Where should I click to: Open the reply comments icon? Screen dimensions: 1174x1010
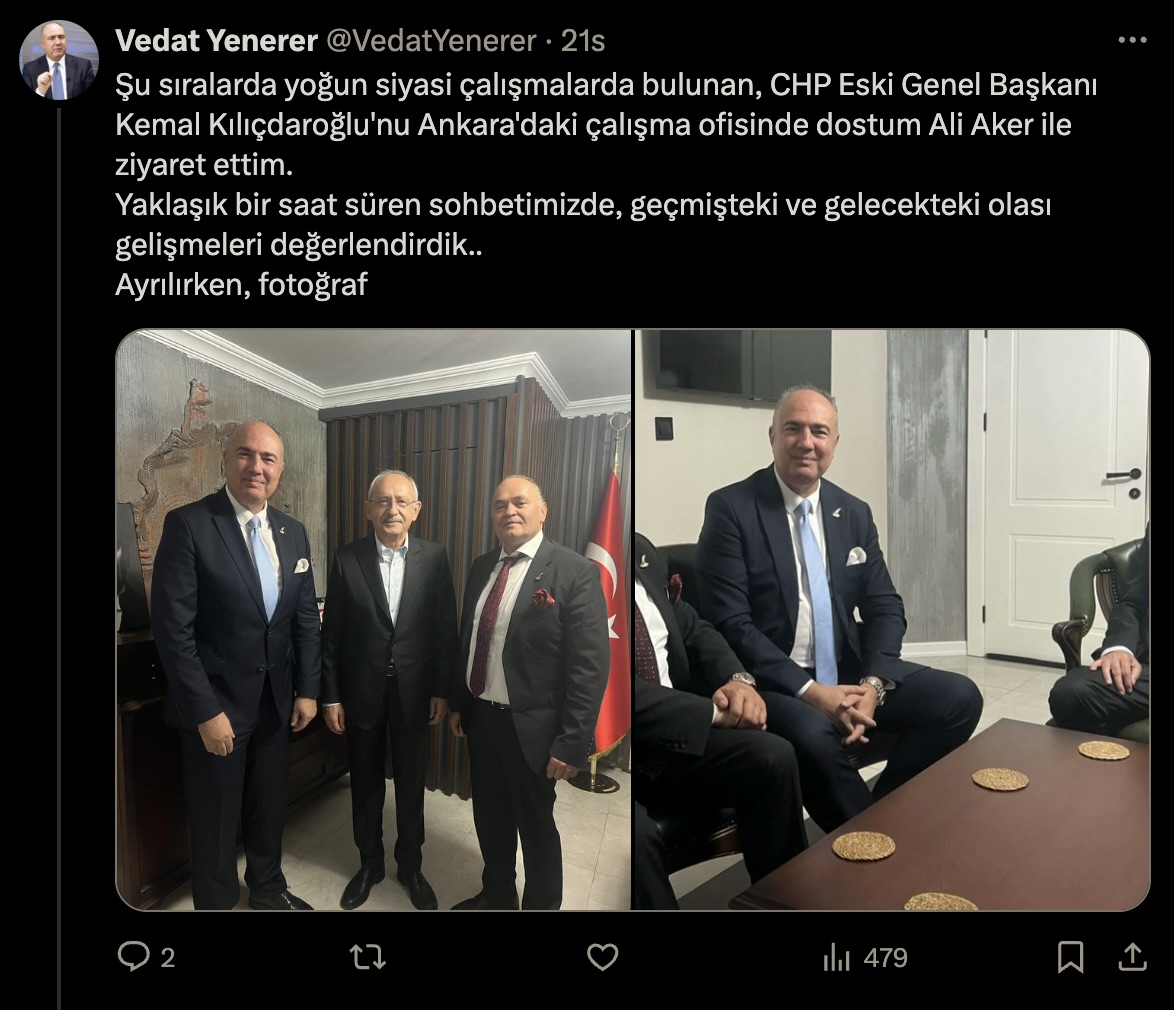tap(134, 957)
